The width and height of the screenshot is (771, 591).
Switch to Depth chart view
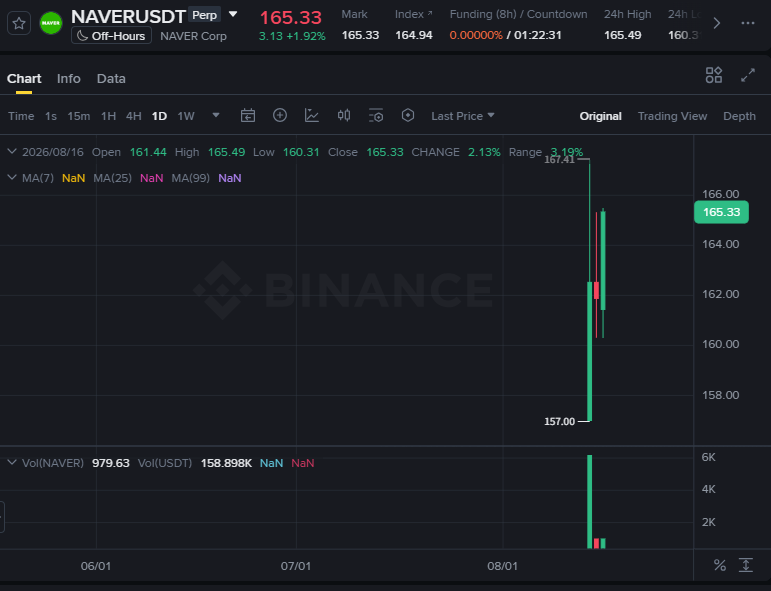pos(739,116)
